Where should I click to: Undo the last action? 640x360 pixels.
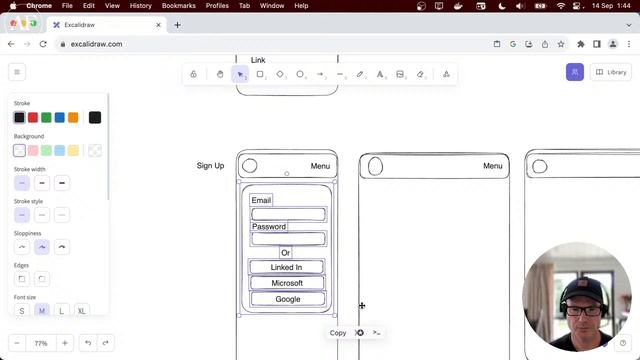(x=88, y=343)
